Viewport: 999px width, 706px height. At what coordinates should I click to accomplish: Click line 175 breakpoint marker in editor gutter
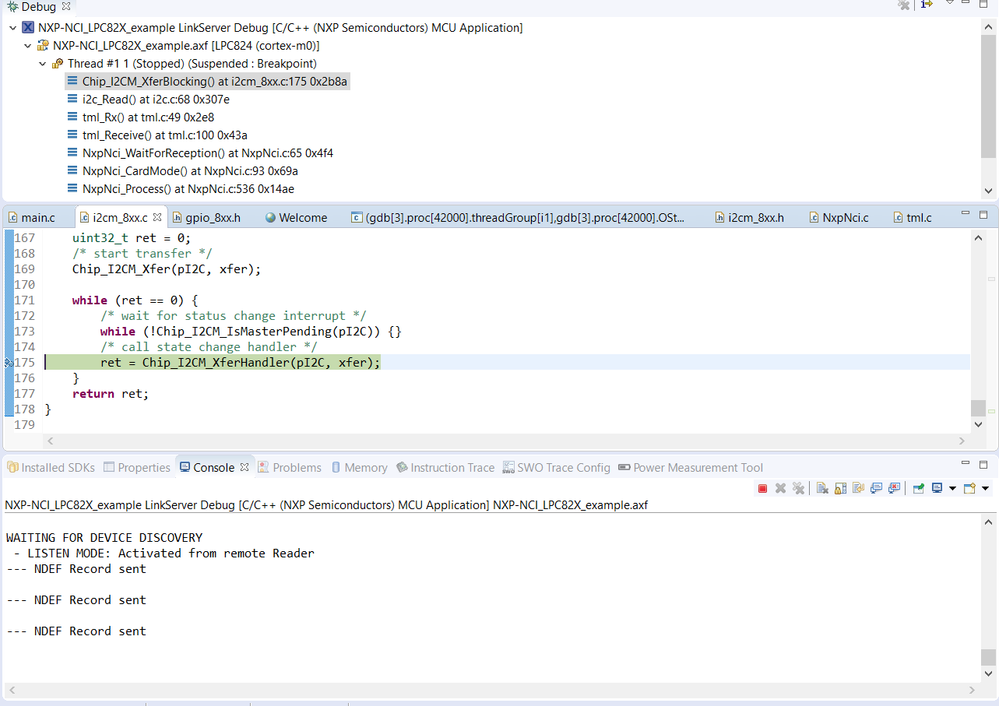point(8,363)
